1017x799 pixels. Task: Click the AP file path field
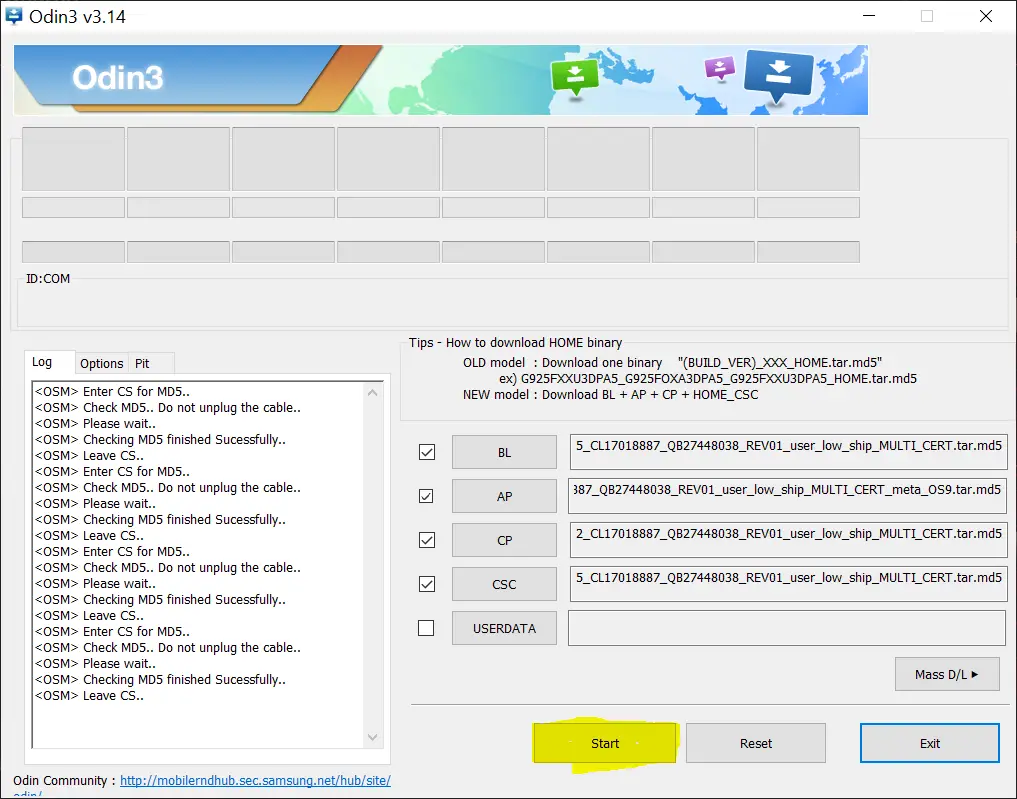click(787, 496)
